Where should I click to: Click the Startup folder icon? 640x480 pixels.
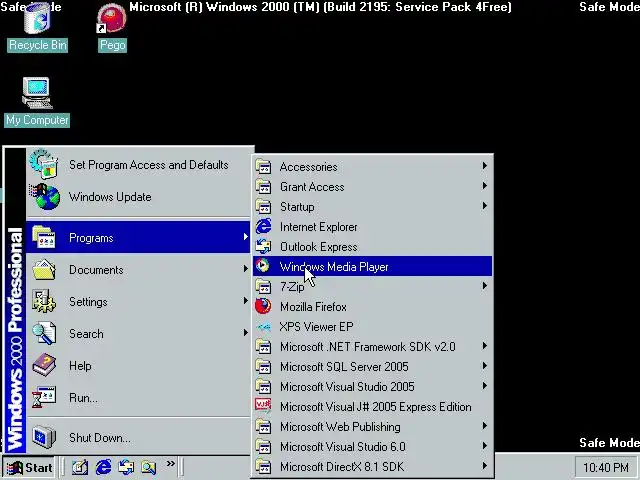263,206
